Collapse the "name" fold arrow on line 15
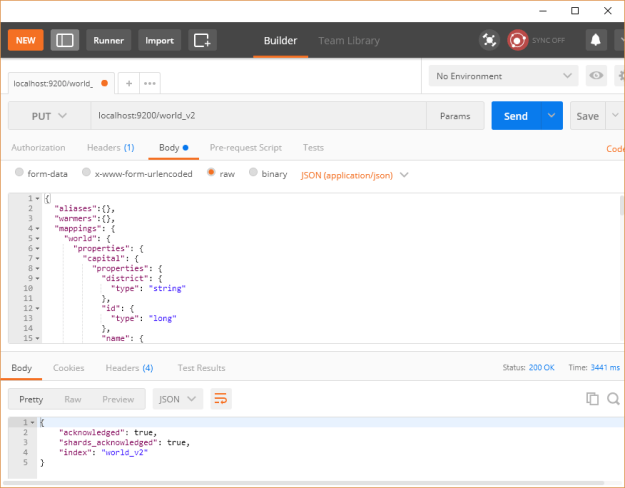 [x=37, y=338]
